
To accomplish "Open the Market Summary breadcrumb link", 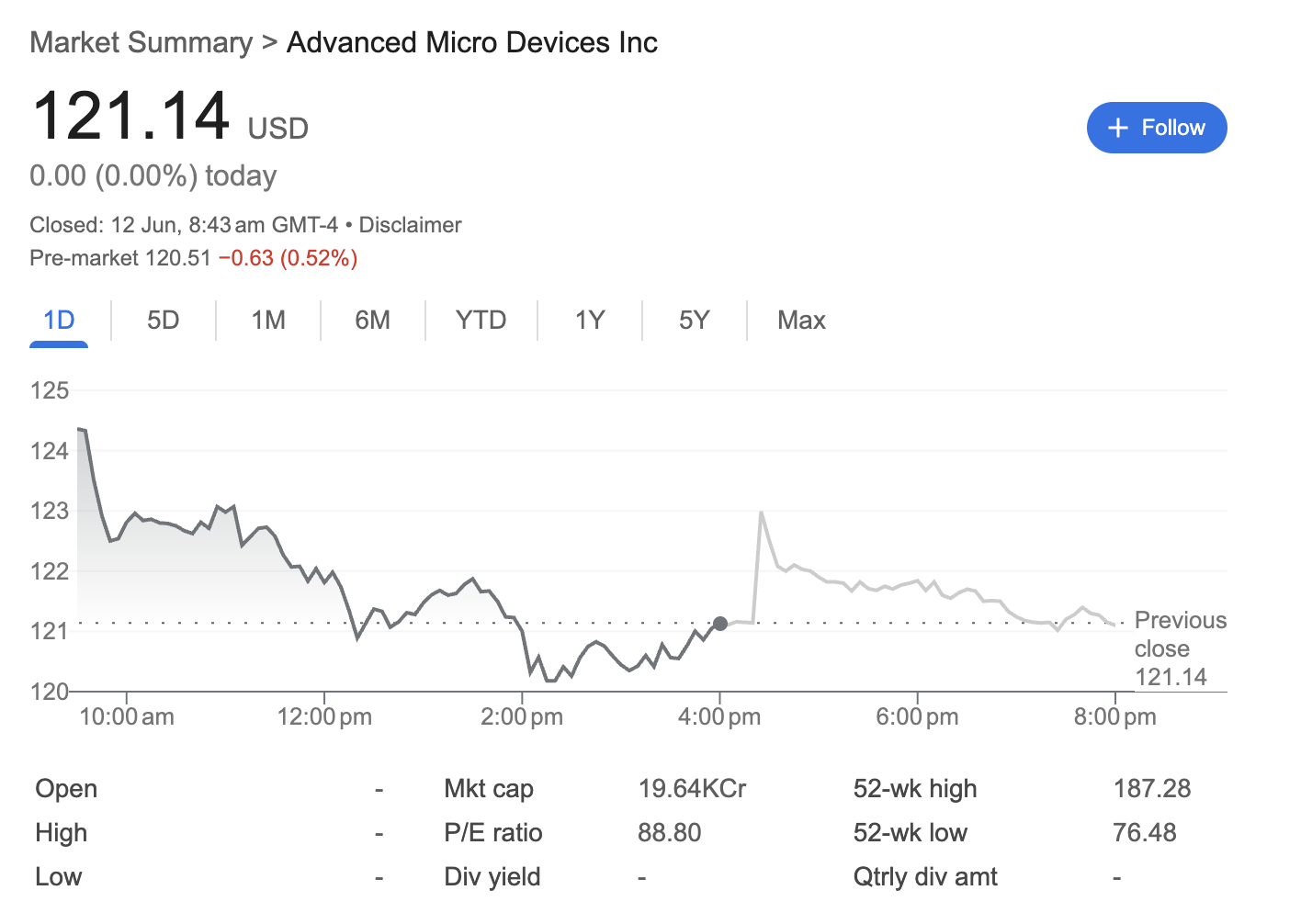I will pos(141,42).
